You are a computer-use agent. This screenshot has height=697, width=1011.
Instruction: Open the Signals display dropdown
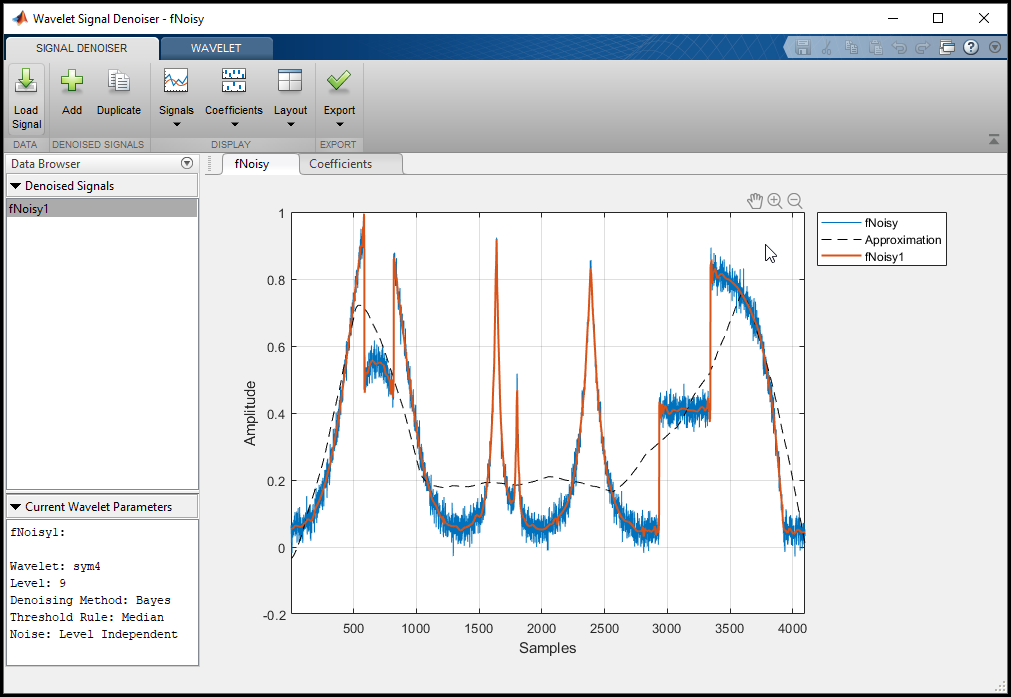[x=176, y=110]
